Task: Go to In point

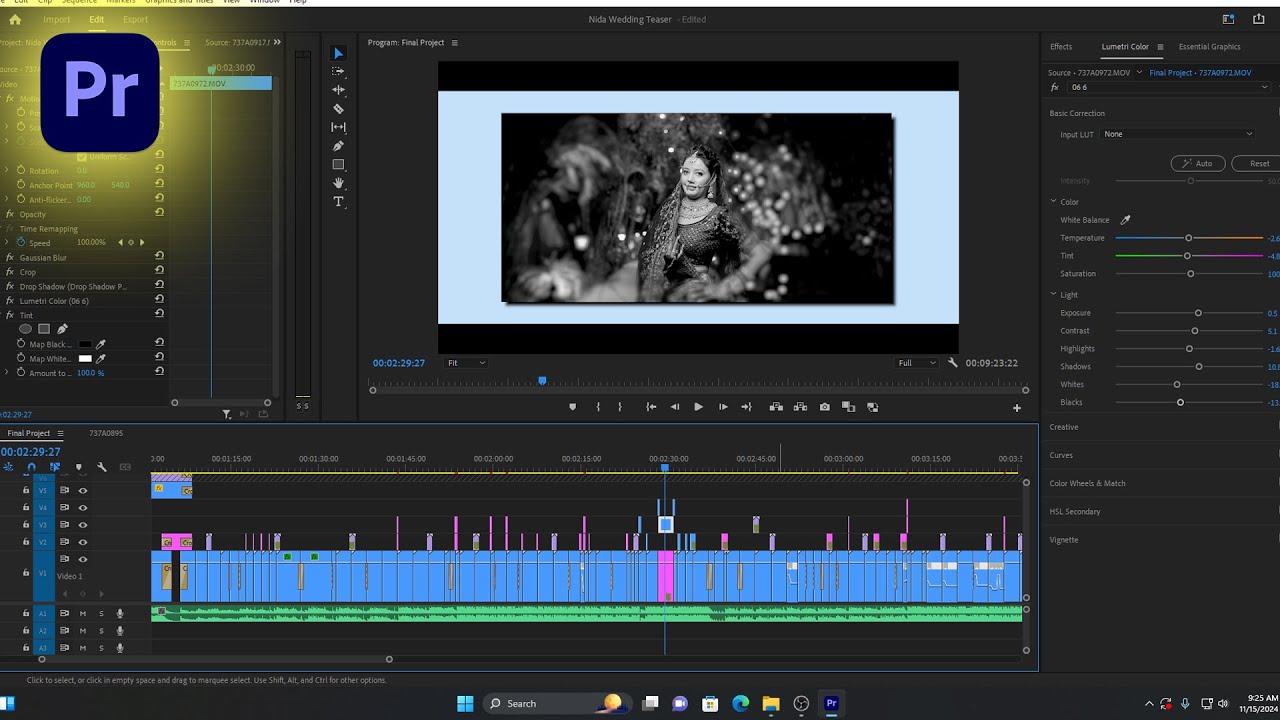Action: [x=651, y=407]
